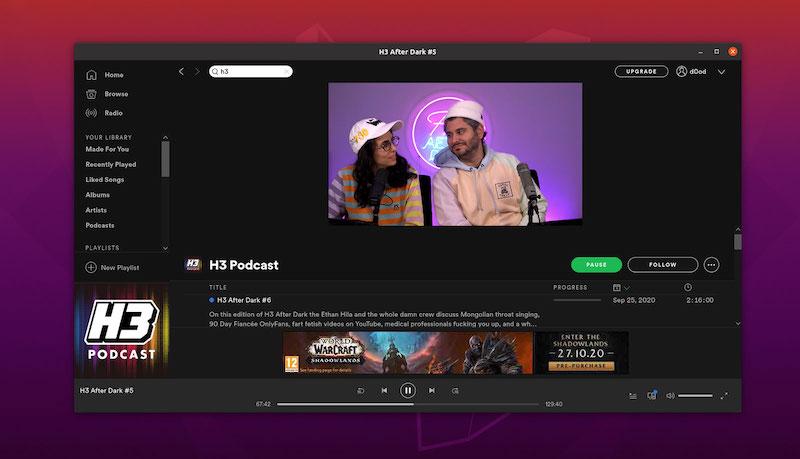Click the 2:16:00 duration value
Screen dimensions: 800x459
(700, 300)
